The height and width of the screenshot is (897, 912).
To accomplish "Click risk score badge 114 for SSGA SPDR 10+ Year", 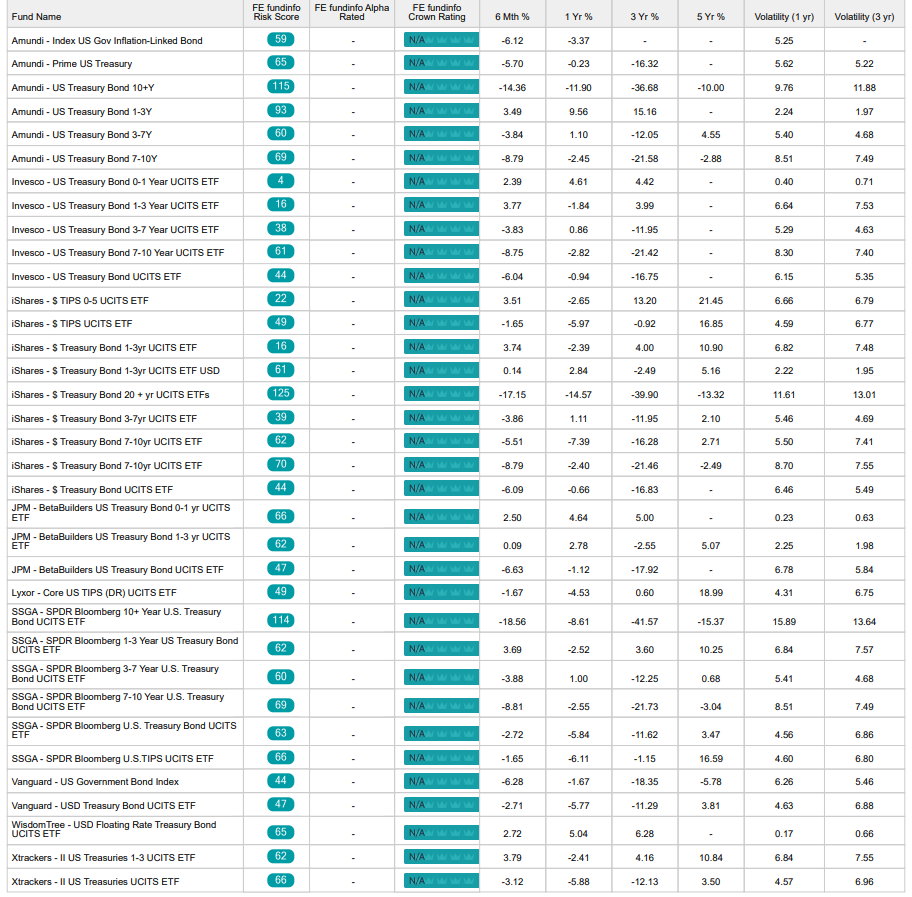I will tap(281, 620).
